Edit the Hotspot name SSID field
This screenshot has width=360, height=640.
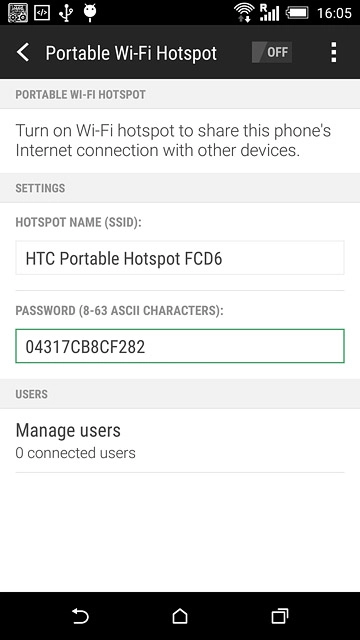tap(180, 258)
